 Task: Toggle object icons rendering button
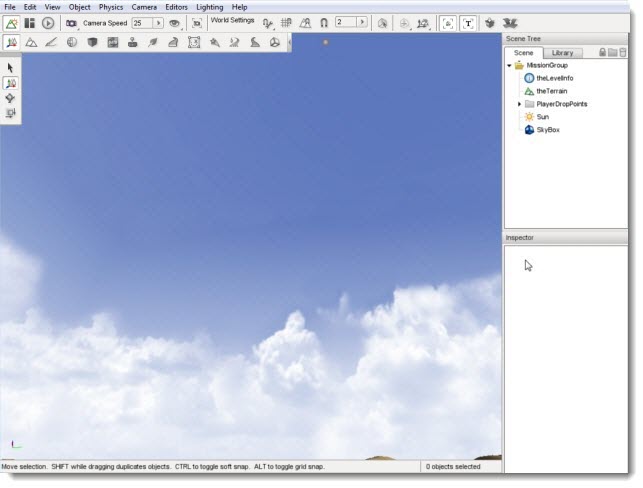pos(448,24)
